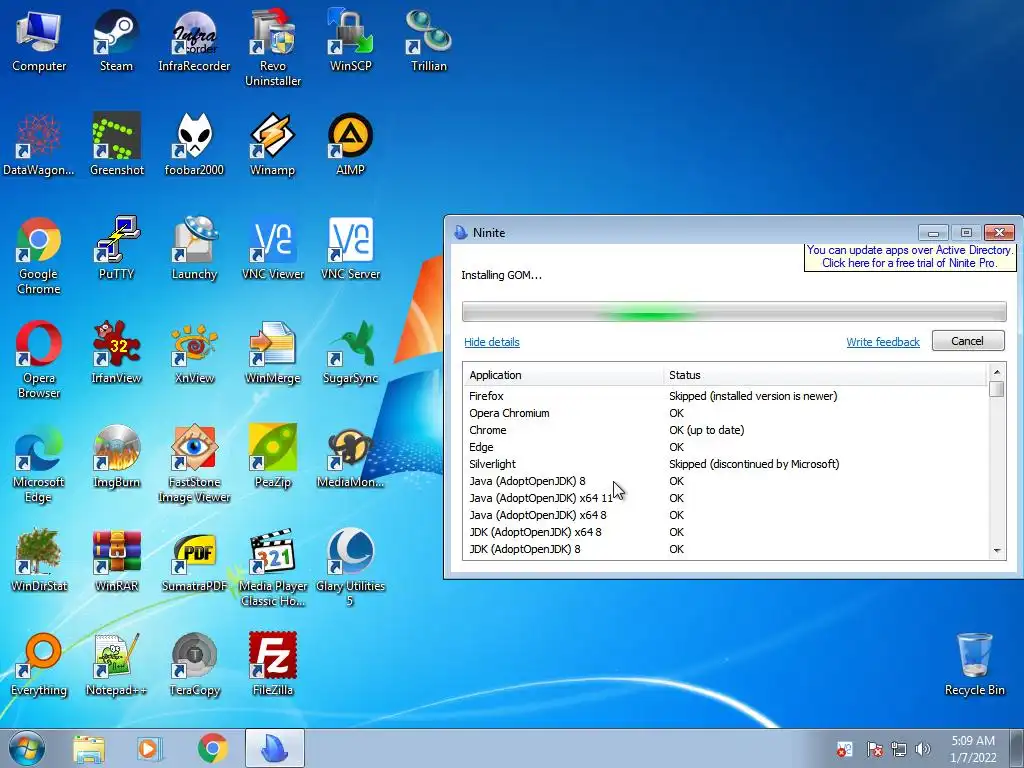Image resolution: width=1024 pixels, height=768 pixels.
Task: Click the Application column header
Action: point(564,375)
